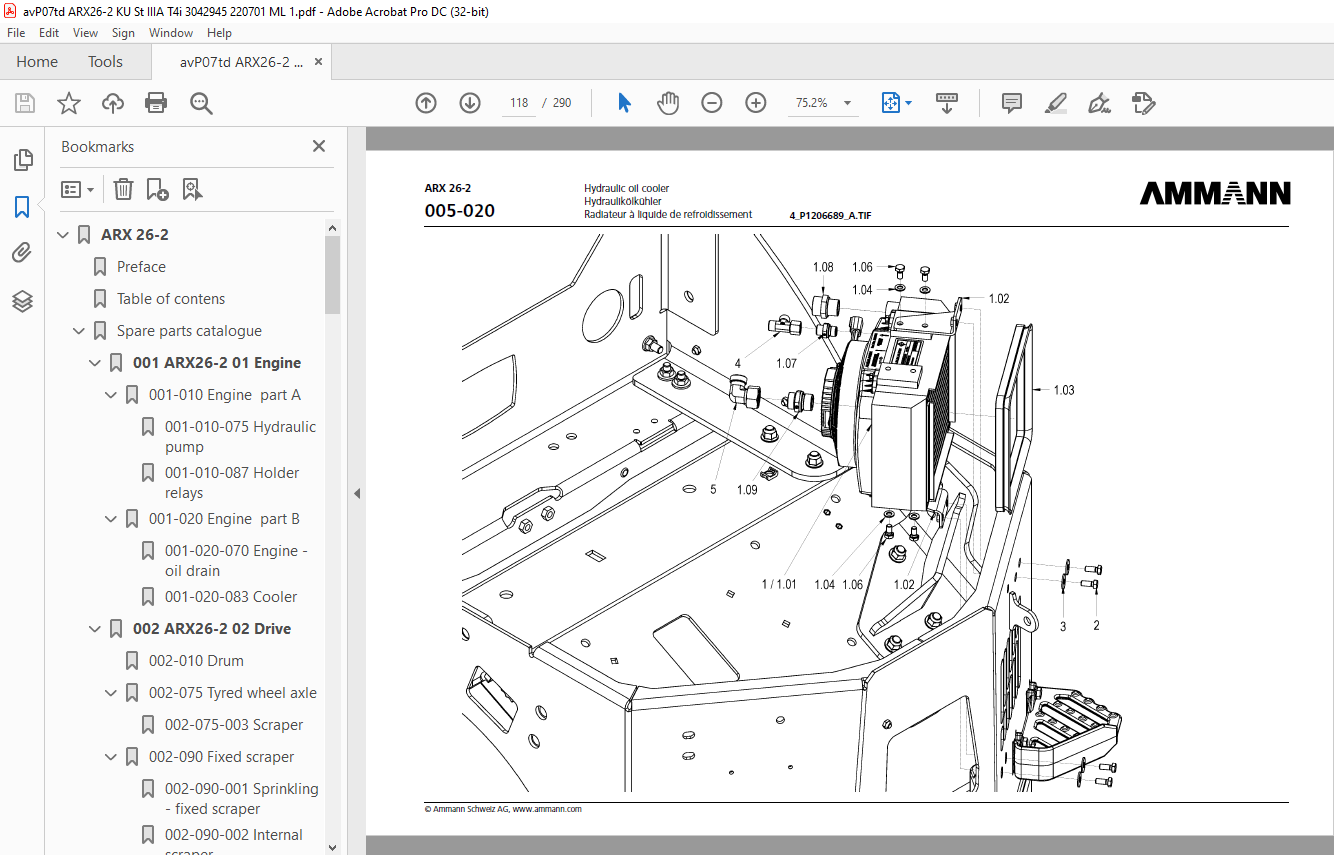Go to the previous page arrow
Image resolution: width=1334 pixels, height=855 pixels.
coord(426,103)
